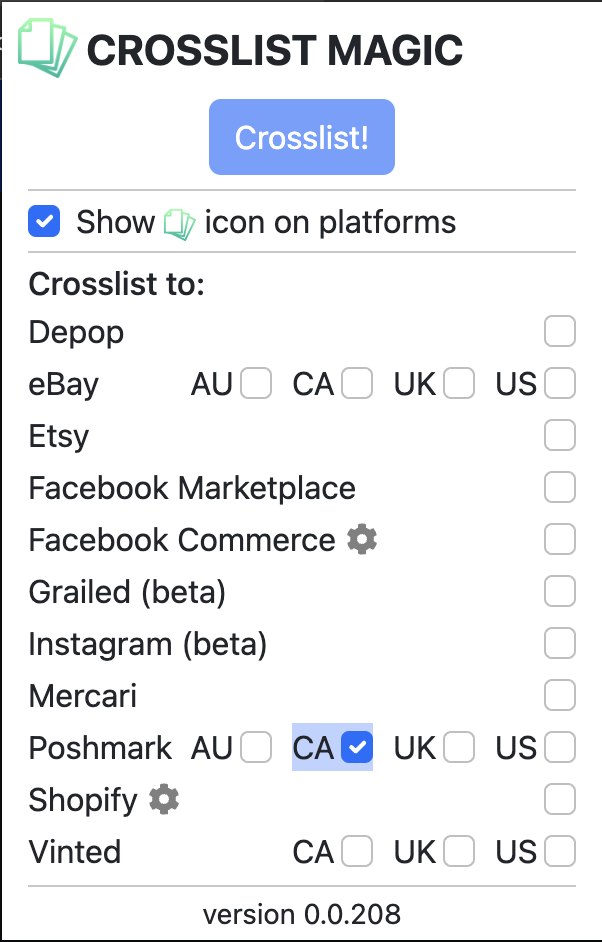Click the Crosslist Magic logo icon
This screenshot has height=942, width=602.
pyautogui.click(x=47, y=49)
